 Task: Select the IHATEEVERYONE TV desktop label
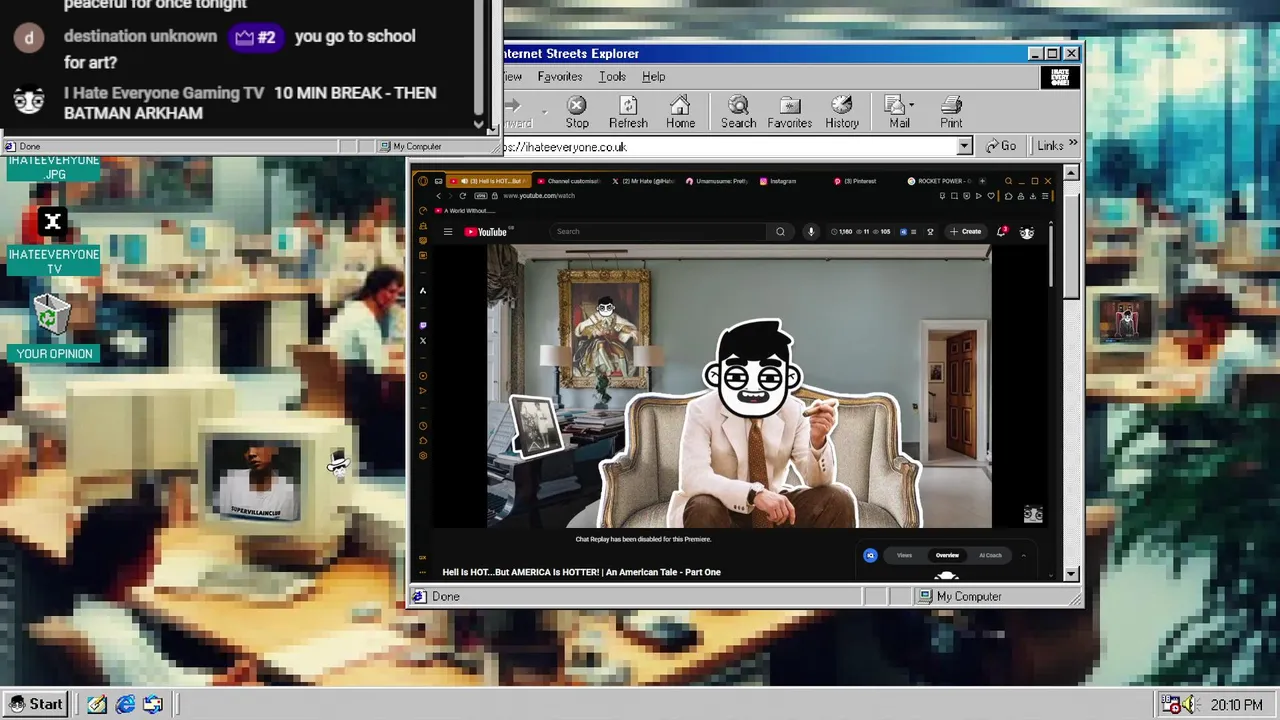pyautogui.click(x=54, y=261)
